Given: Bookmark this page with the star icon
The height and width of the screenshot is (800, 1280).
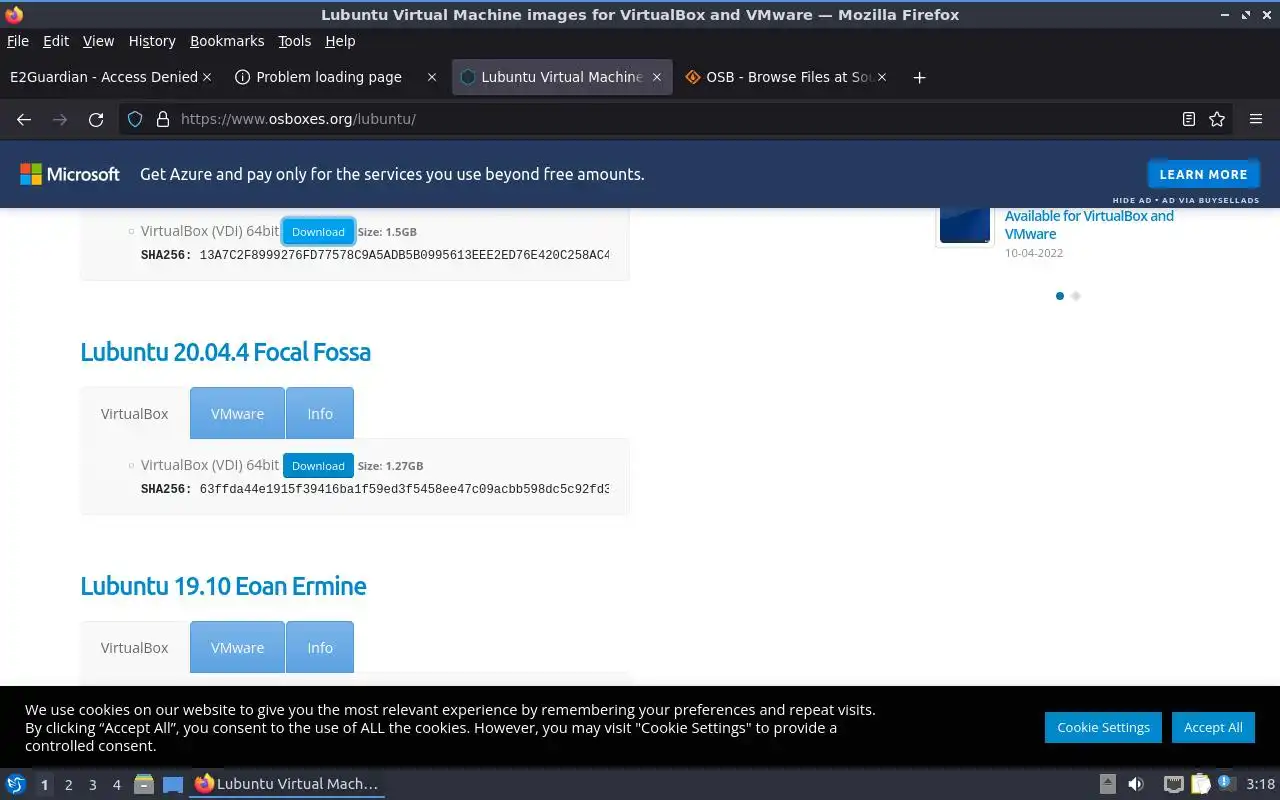Looking at the screenshot, I should click(x=1217, y=119).
